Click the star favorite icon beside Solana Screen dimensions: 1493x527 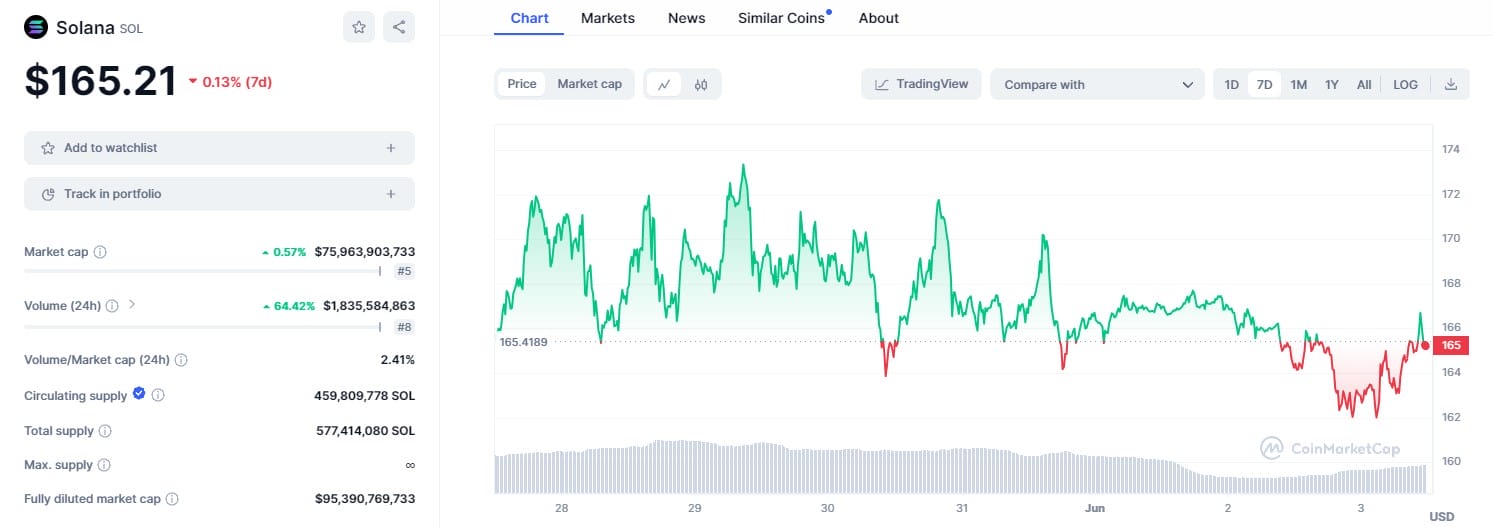(x=359, y=27)
